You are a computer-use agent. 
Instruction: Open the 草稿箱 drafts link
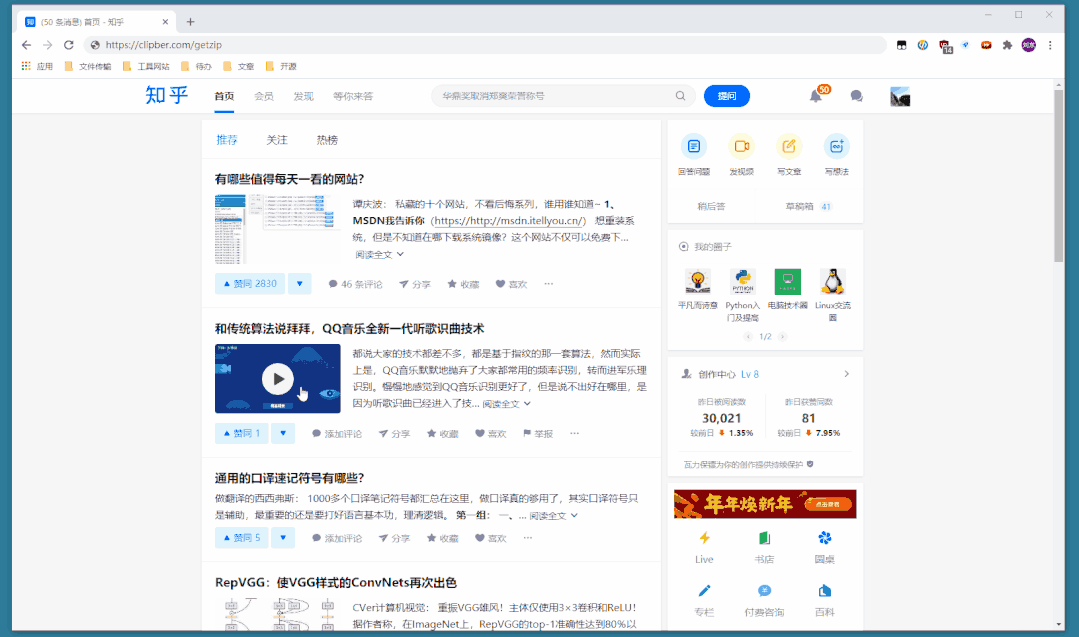(x=799, y=207)
